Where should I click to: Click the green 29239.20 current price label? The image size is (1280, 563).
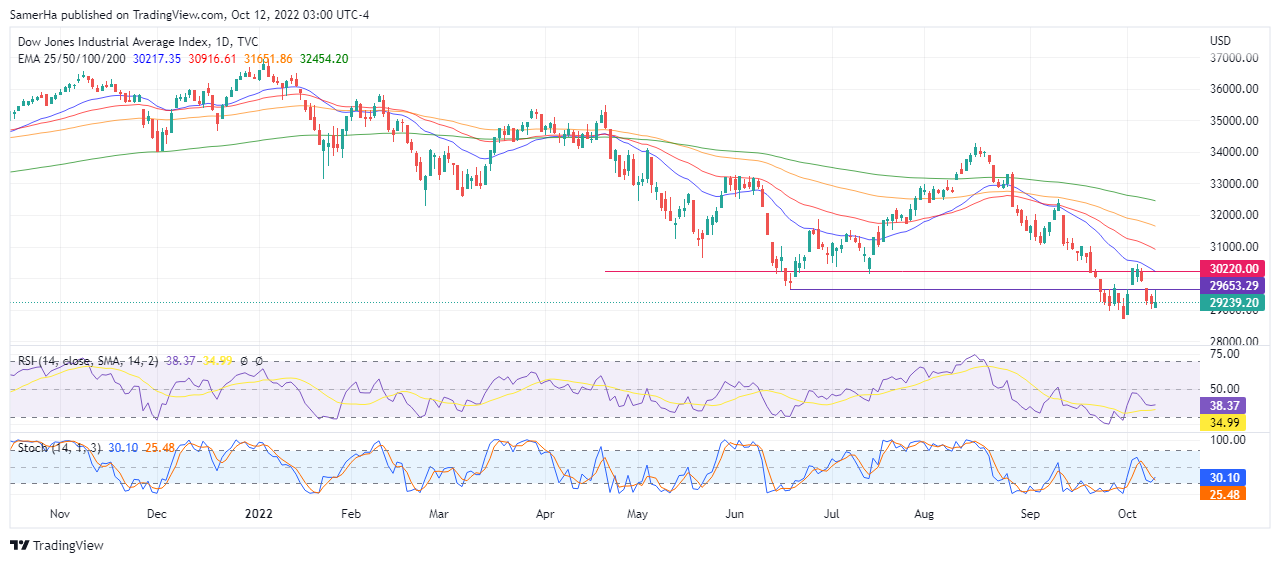tap(1236, 303)
